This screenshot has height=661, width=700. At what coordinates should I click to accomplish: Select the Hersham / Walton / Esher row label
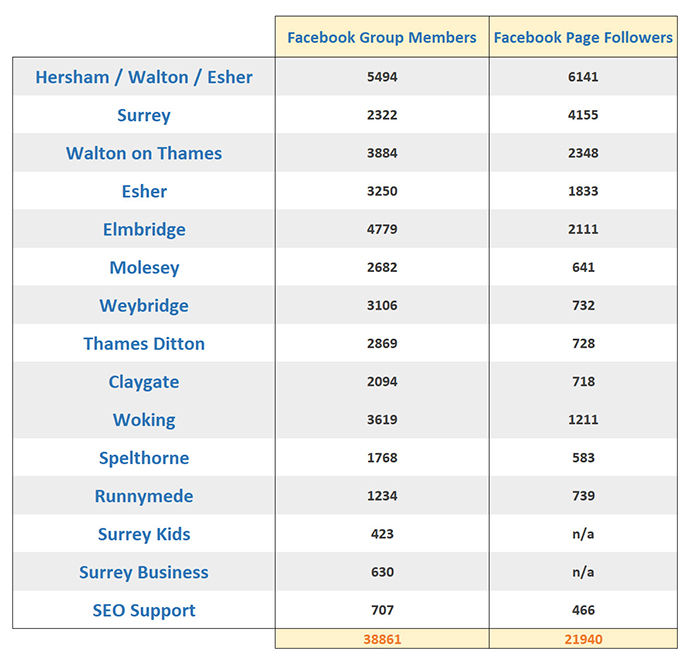click(144, 77)
